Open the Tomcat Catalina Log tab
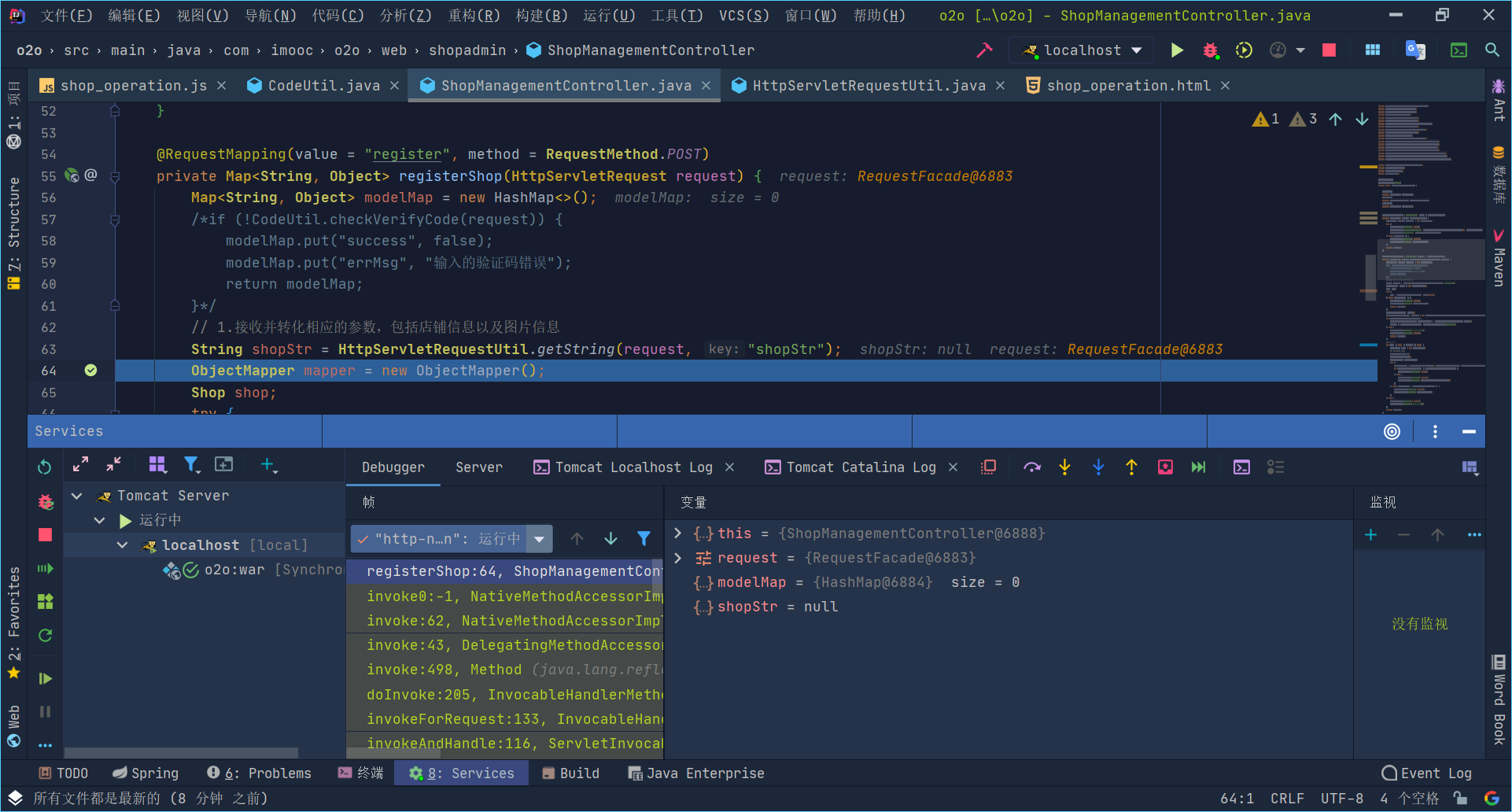 tap(861, 467)
